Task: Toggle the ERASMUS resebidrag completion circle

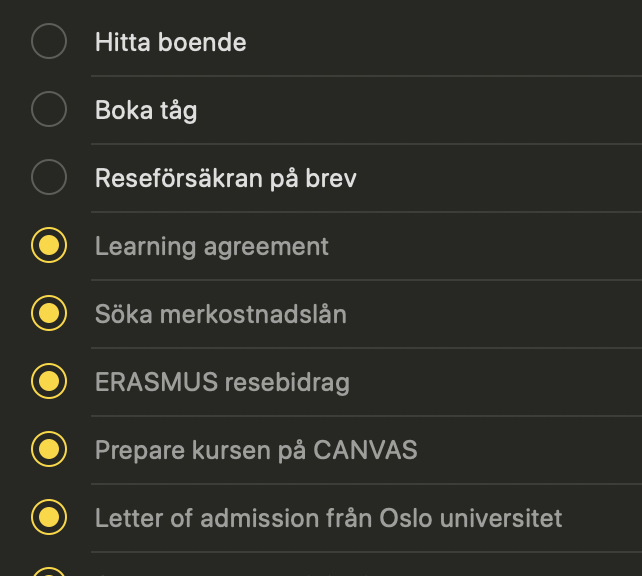Action: pos(49,381)
